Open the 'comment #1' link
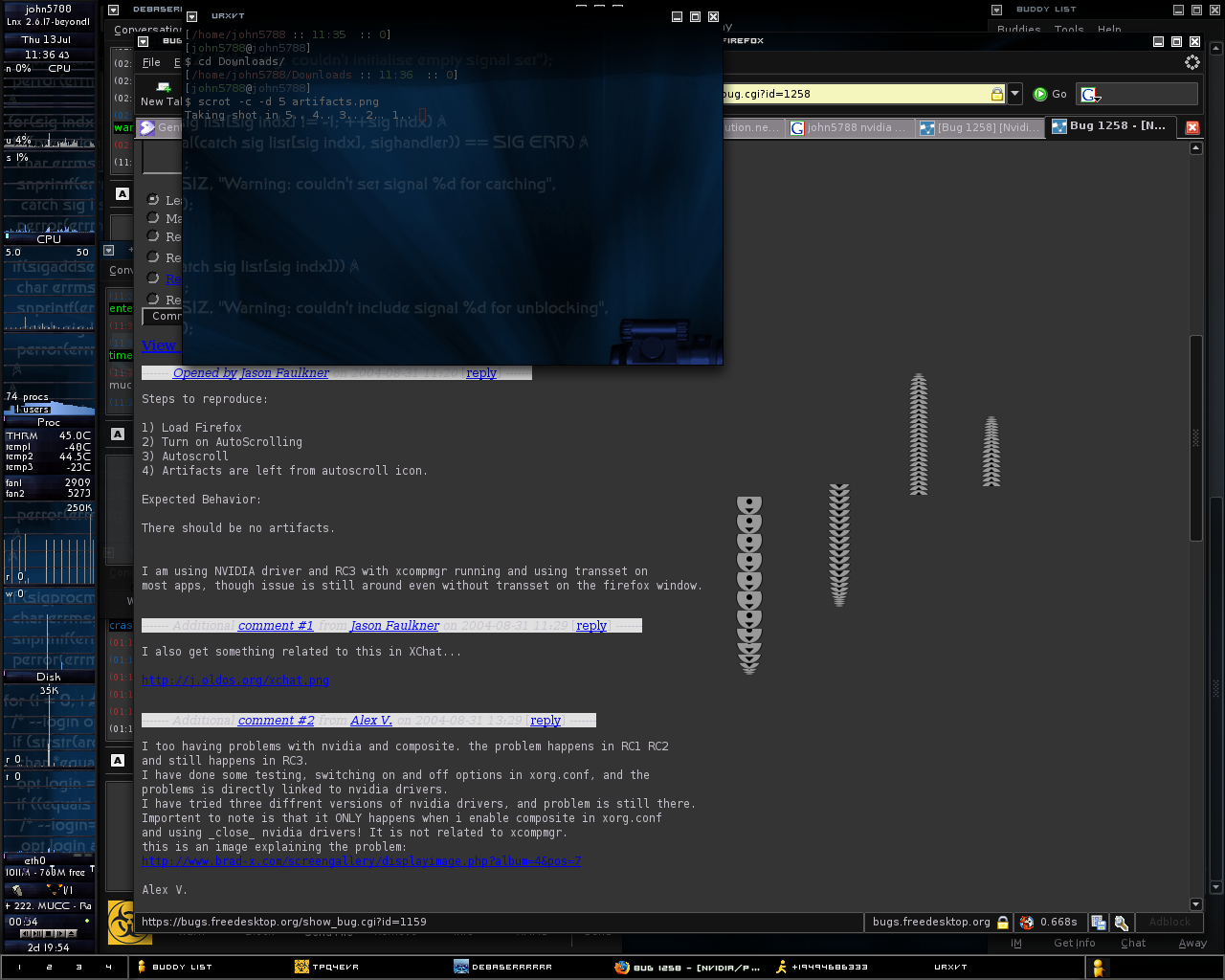Screen dimensions: 1225x980 276,626
